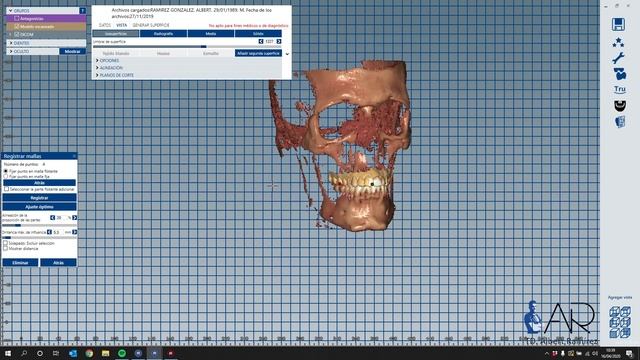Adjust the Distancia máx. de influencia slider
The image size is (640, 360).
pos(39,238)
